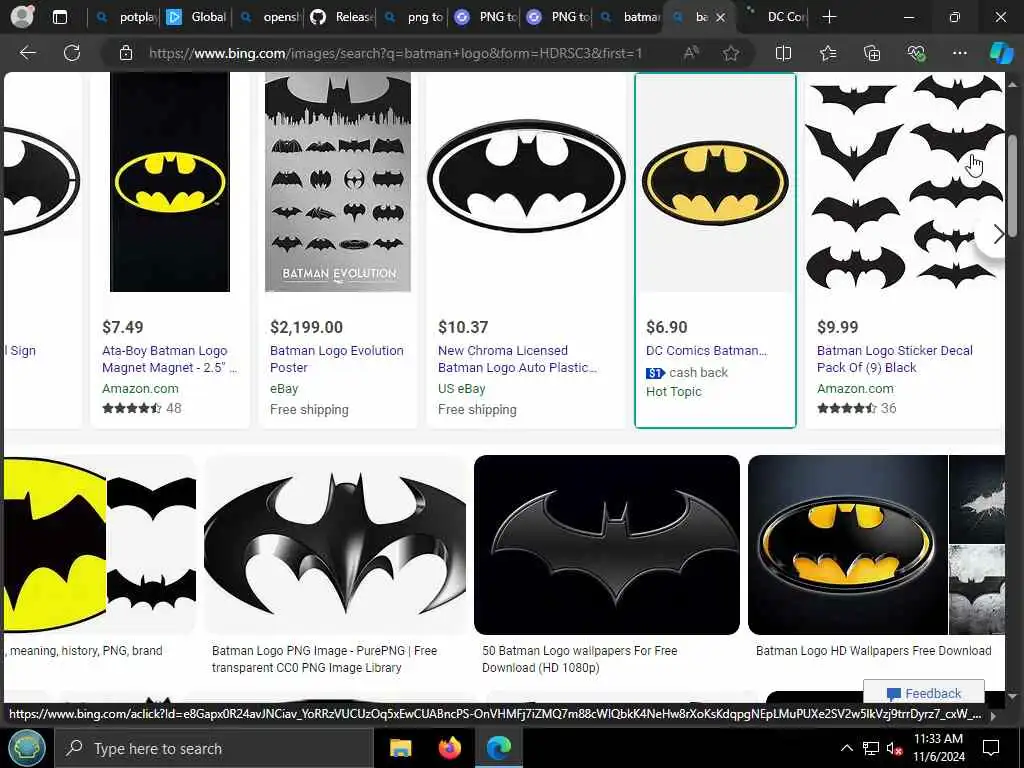The height and width of the screenshot is (768, 1024).
Task: Open the notification center icon
Action: [991, 748]
